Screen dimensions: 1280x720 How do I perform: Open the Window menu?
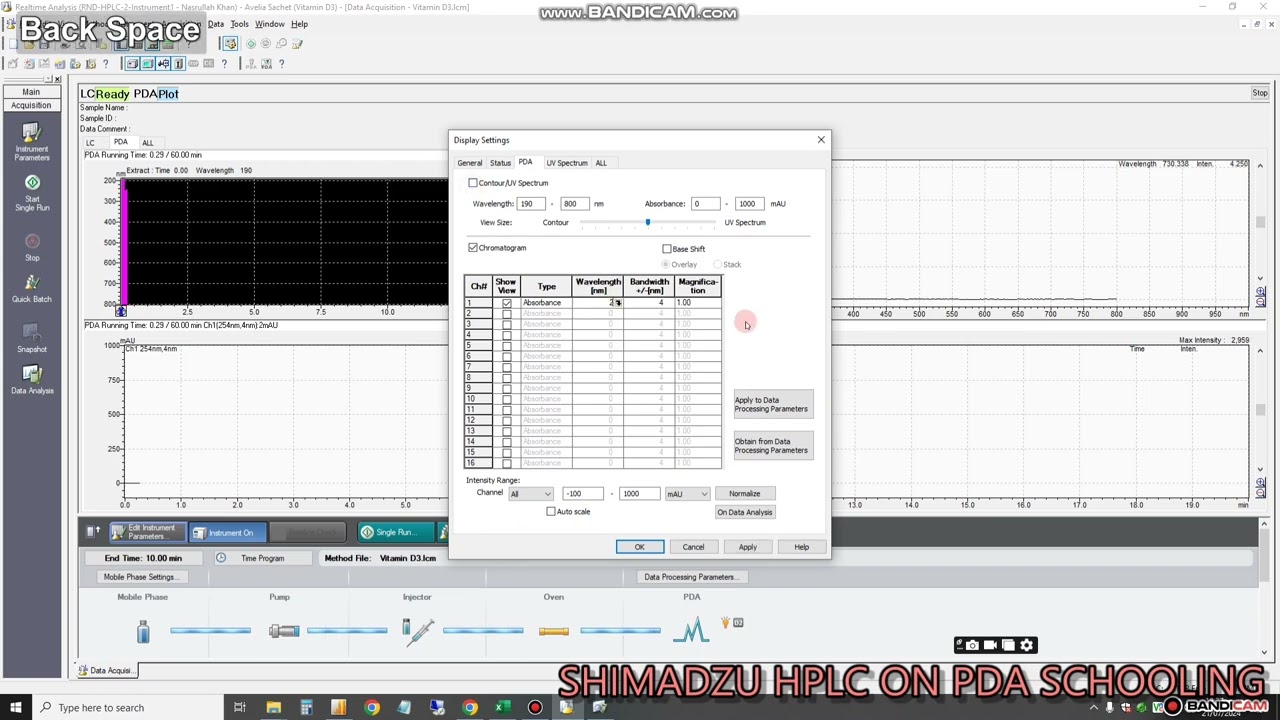coord(269,24)
